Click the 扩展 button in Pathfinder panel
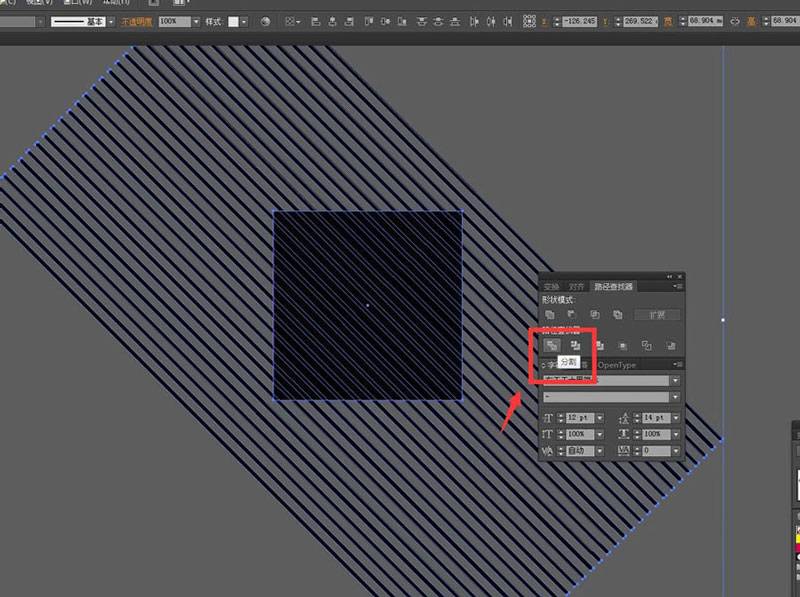Viewport: 800px width, 597px height. pyautogui.click(x=656, y=314)
